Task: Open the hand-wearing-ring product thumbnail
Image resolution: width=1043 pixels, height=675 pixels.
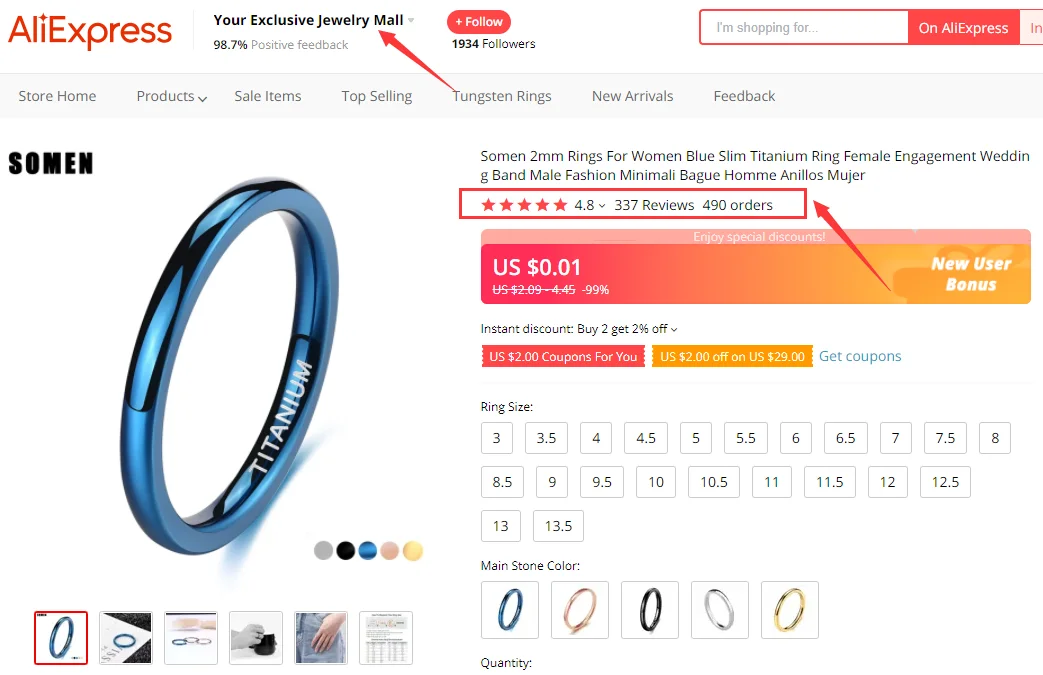Action: point(321,638)
